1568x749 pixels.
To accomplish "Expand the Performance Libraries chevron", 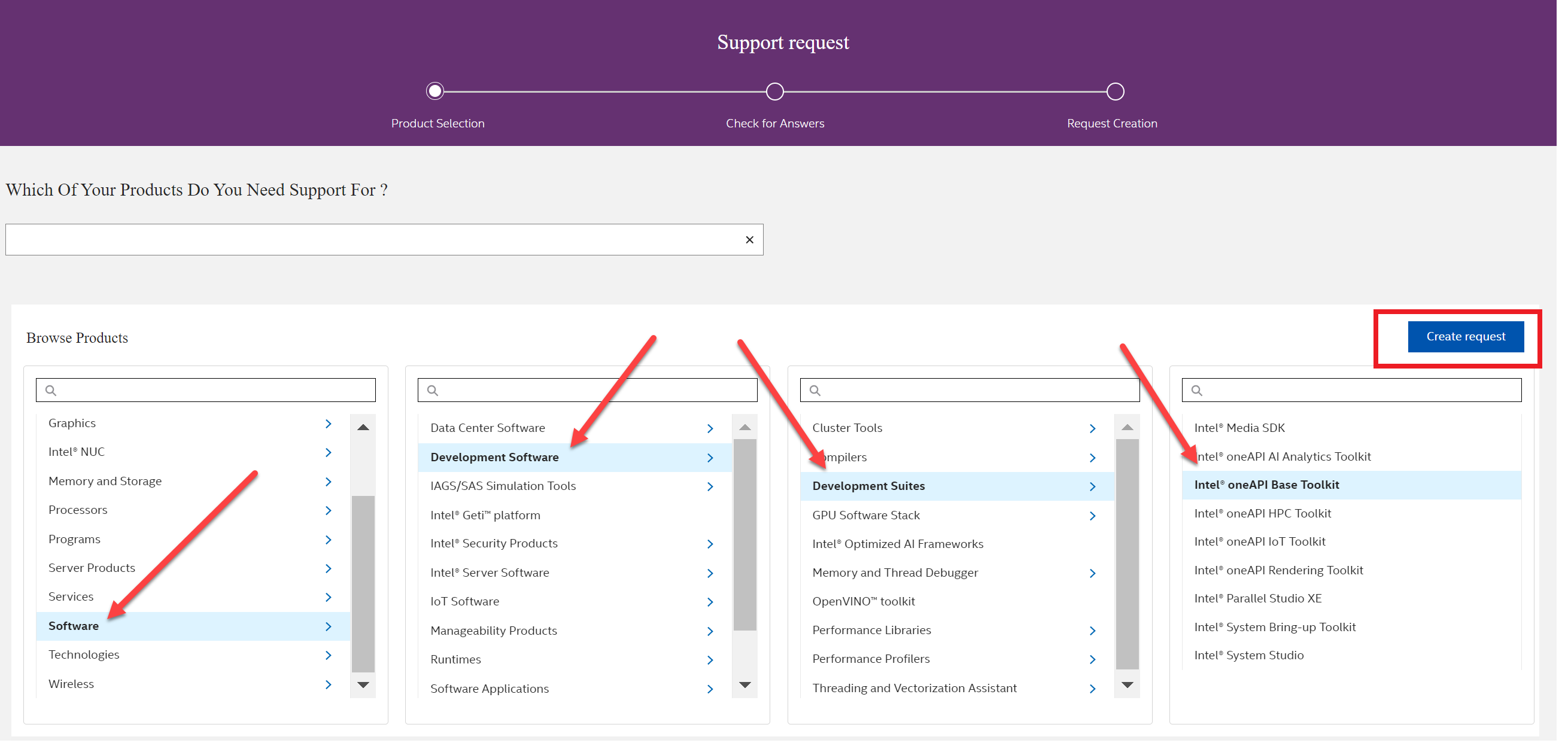I will click(1093, 631).
